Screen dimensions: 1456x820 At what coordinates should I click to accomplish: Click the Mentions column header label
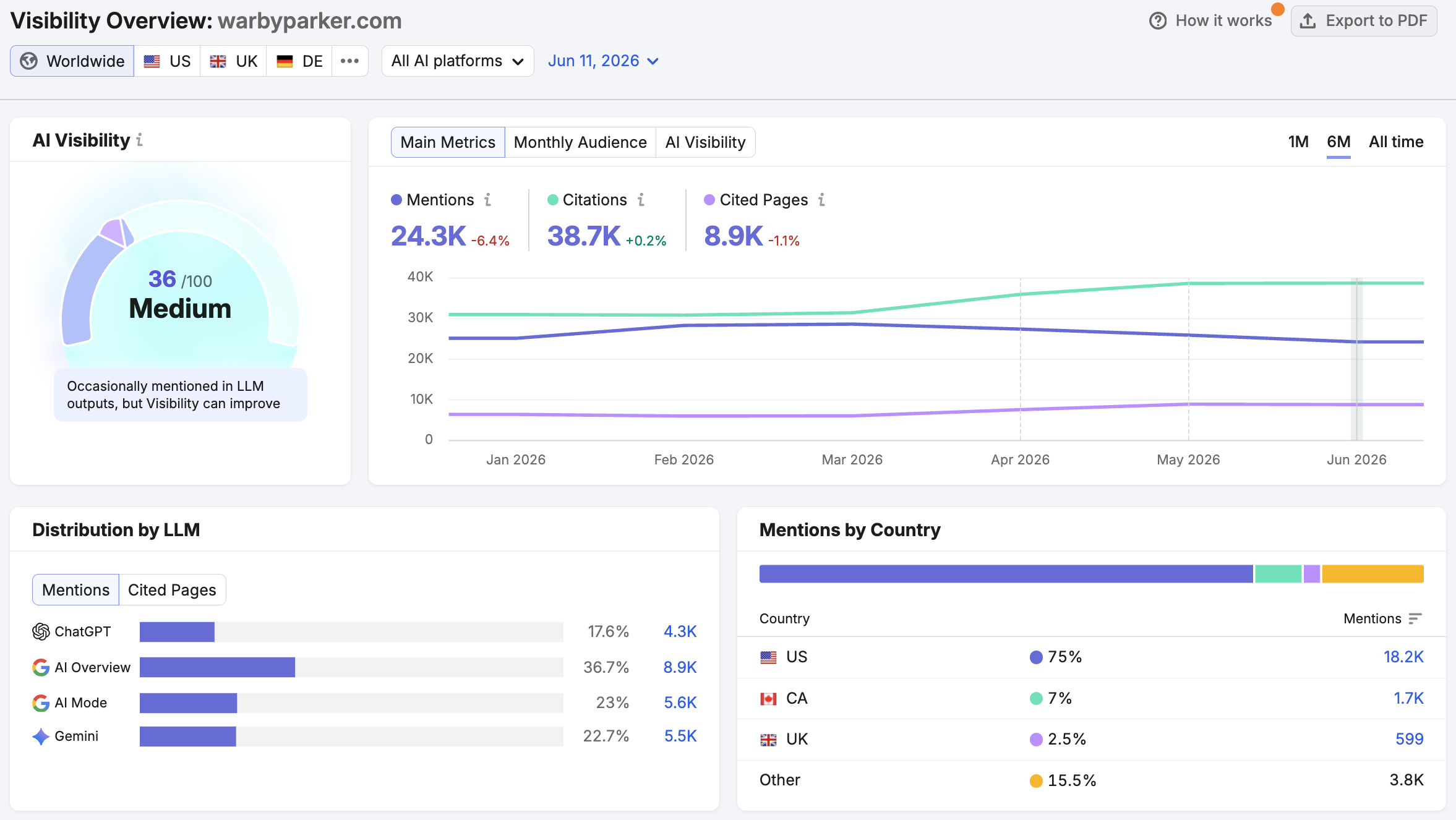click(1372, 618)
